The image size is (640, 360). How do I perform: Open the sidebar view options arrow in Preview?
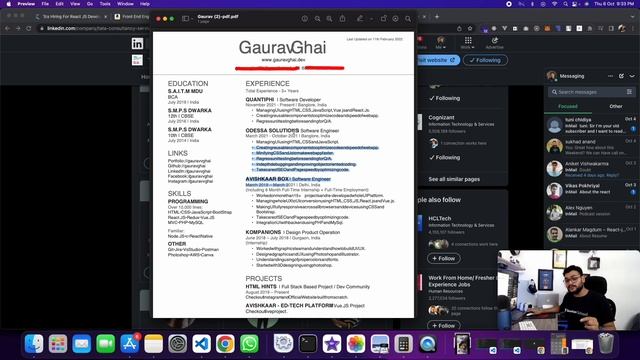pyautogui.click(x=192, y=19)
